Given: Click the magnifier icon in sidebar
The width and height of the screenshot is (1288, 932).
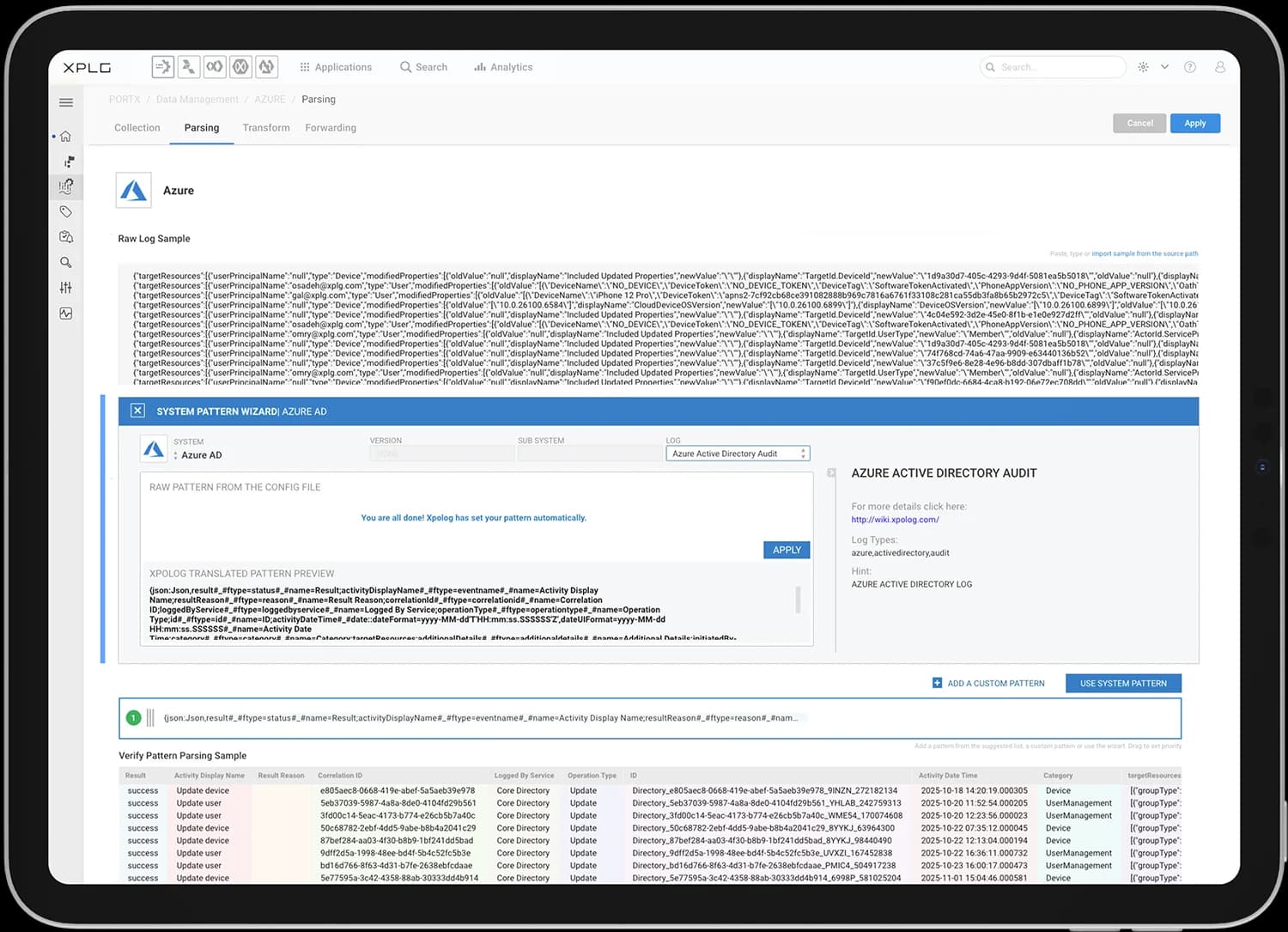Looking at the screenshot, I should click(65, 262).
